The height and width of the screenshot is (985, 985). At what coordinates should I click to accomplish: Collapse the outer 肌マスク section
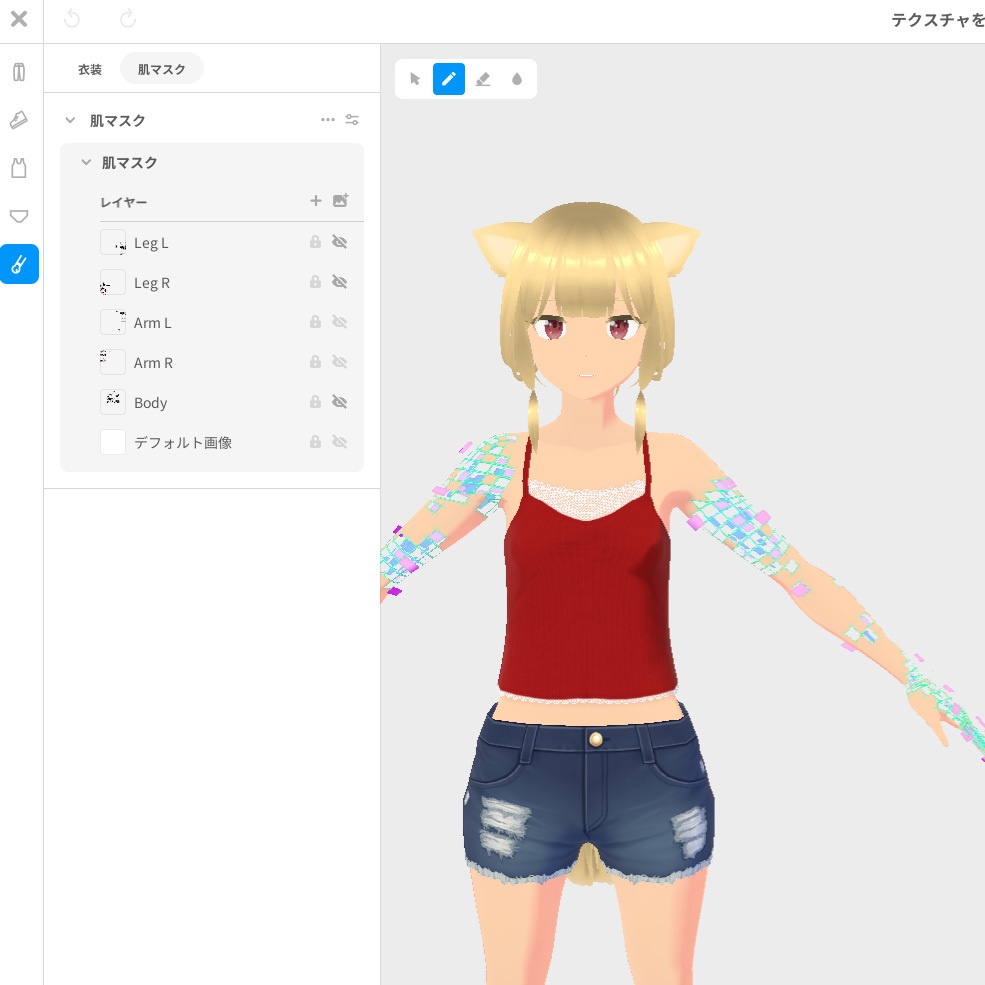pyautogui.click(x=70, y=120)
